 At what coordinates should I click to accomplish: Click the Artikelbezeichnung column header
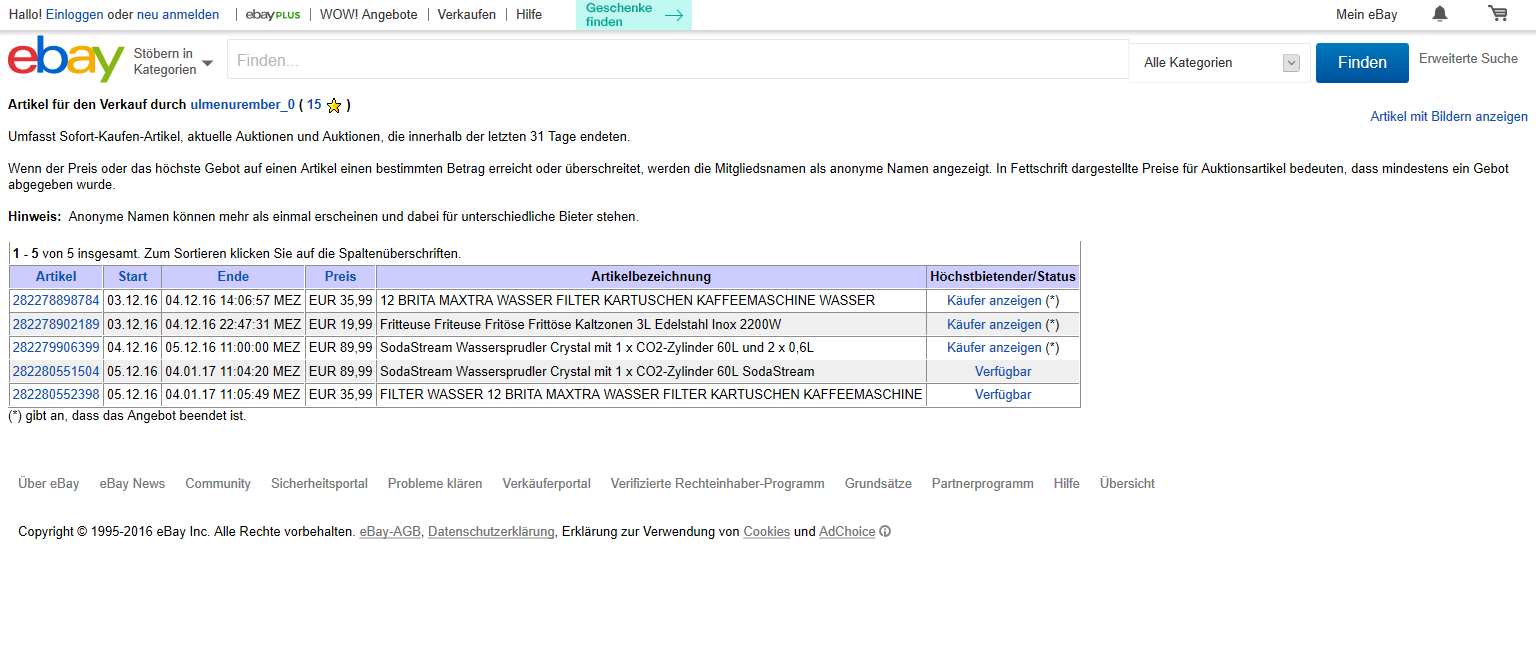pos(651,277)
